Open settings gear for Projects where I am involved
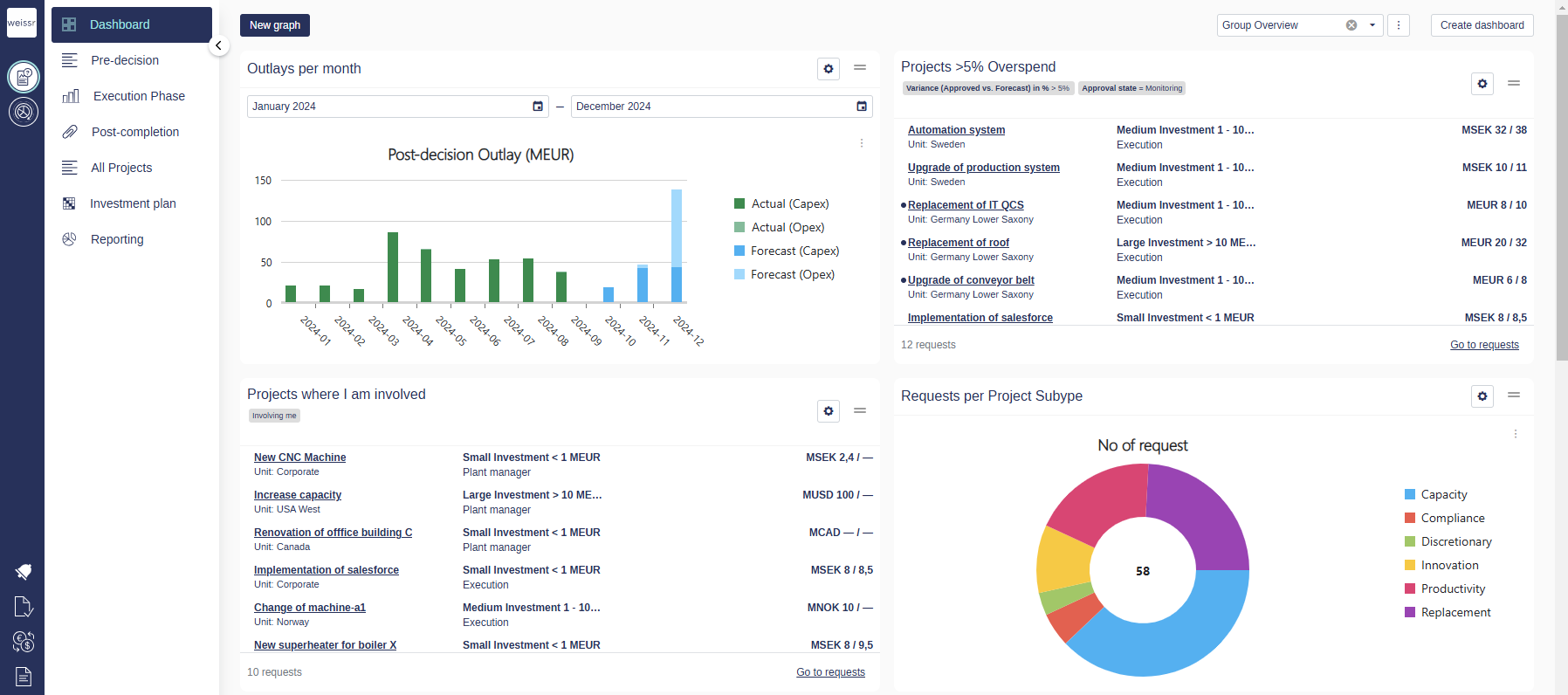Screen dimensions: 1568x695 click(x=829, y=411)
